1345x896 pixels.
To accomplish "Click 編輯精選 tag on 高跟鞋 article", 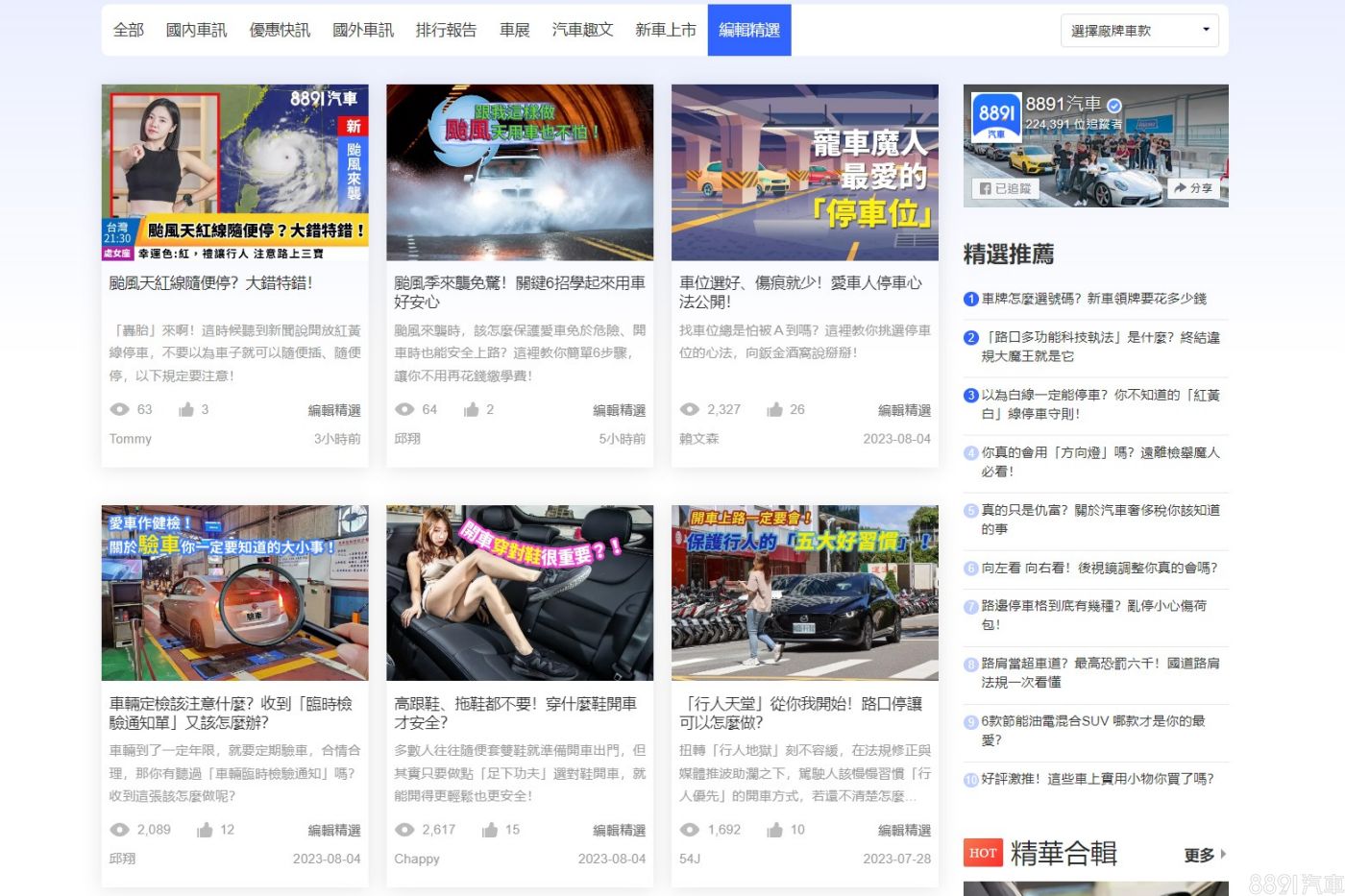I will pyautogui.click(x=621, y=830).
